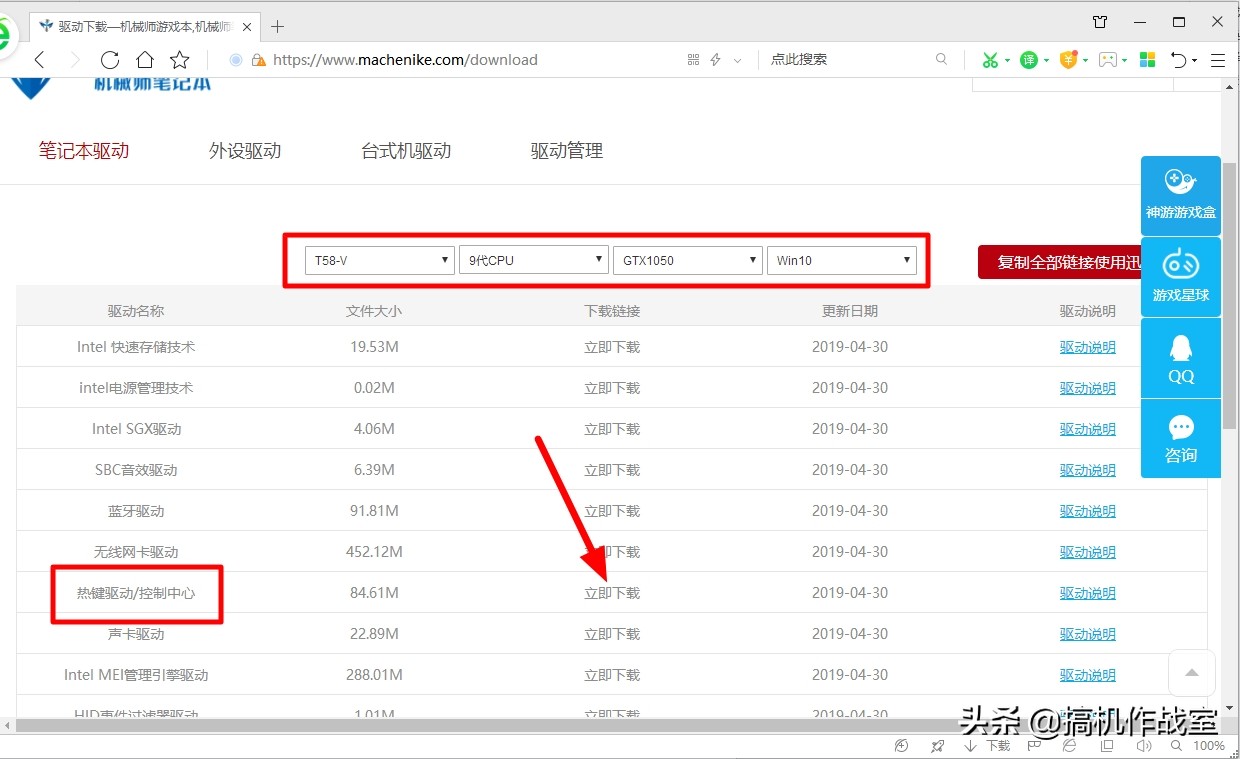Toggle the ad blocker in status bar

click(x=902, y=745)
